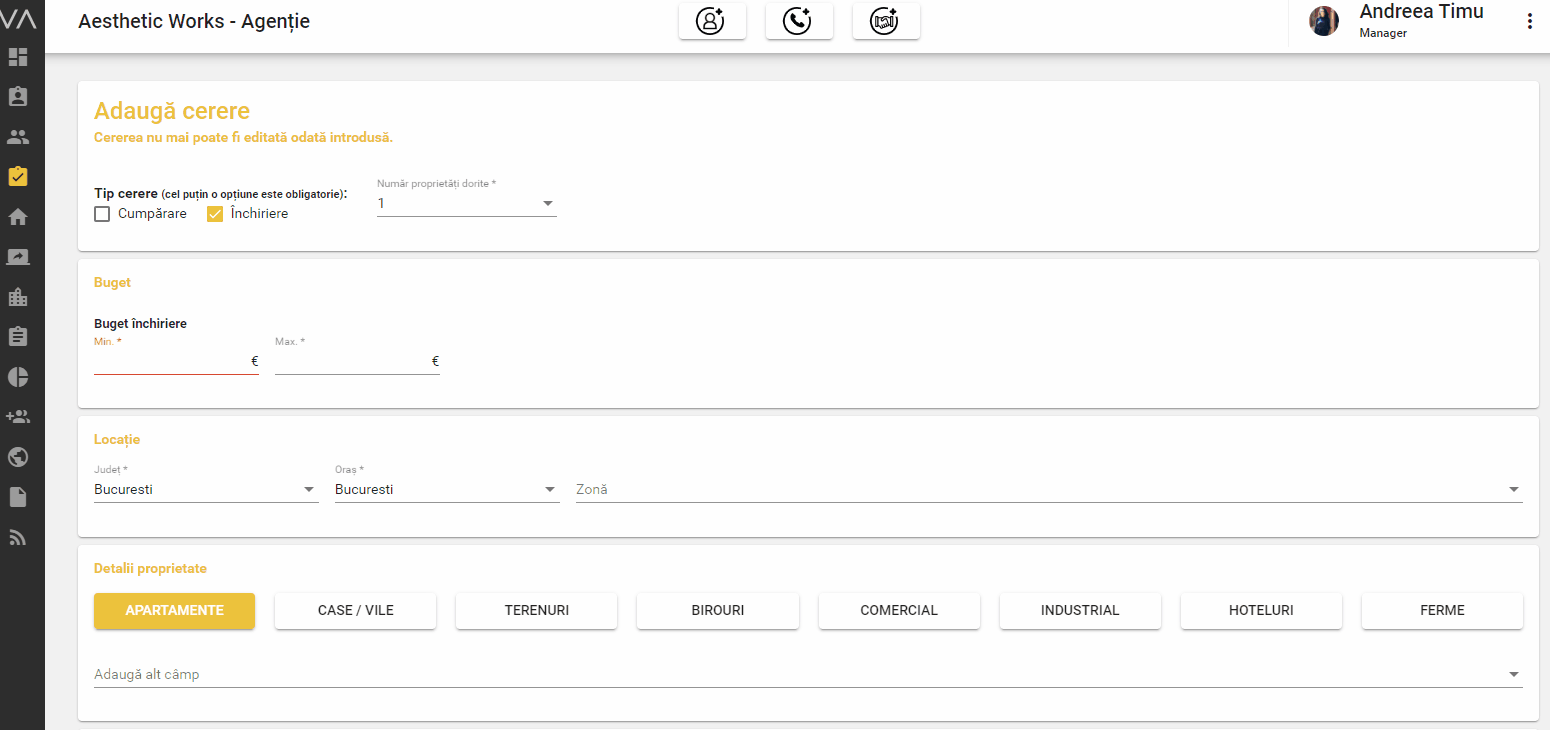Open the pie chart icon in sidebar

[x=18, y=377]
